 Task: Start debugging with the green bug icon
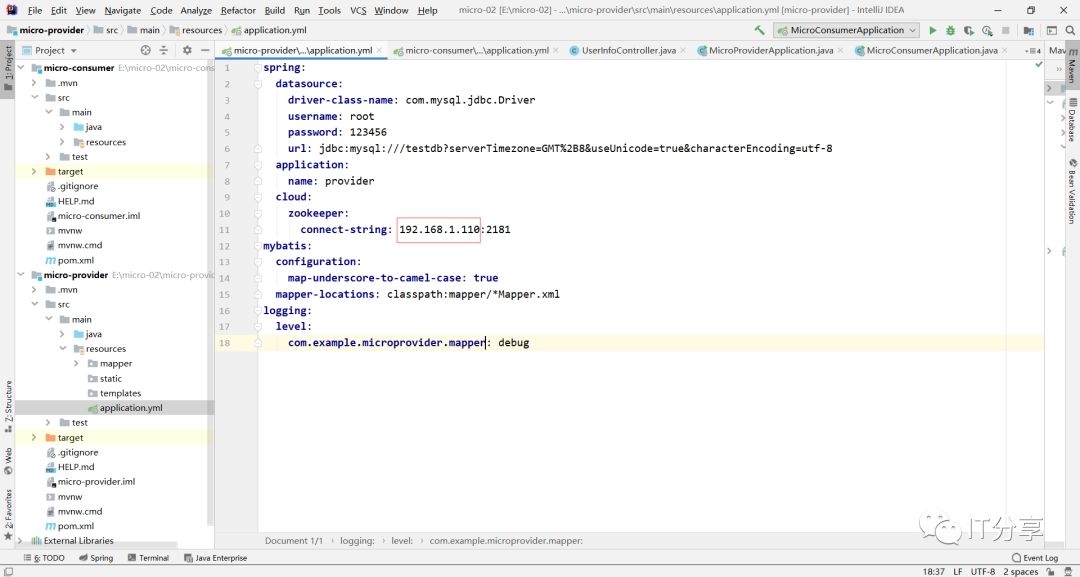pyautogui.click(x=951, y=30)
